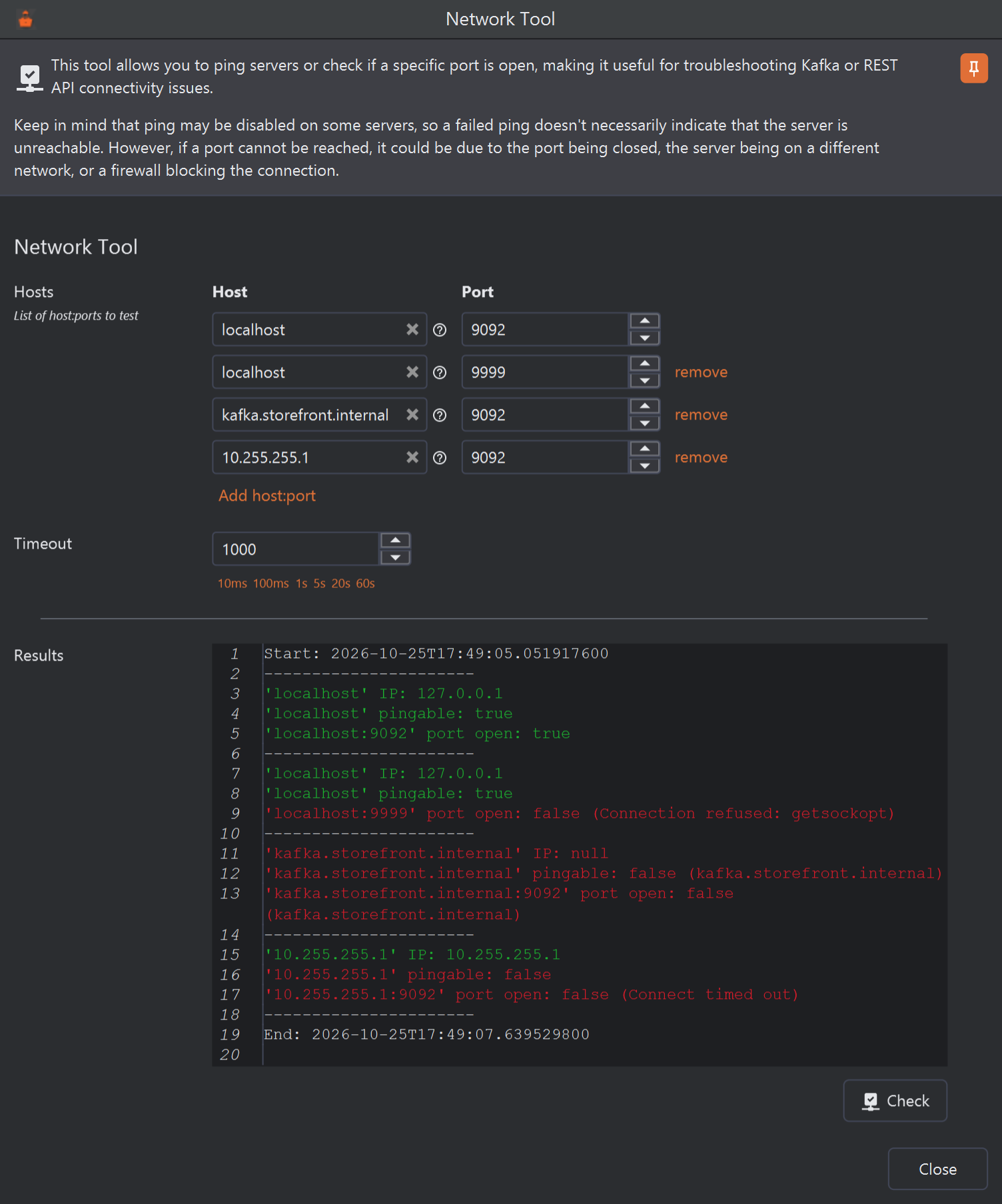Remove the kafka.storefront.internal row
The width and height of the screenshot is (1002, 1204).
[701, 415]
